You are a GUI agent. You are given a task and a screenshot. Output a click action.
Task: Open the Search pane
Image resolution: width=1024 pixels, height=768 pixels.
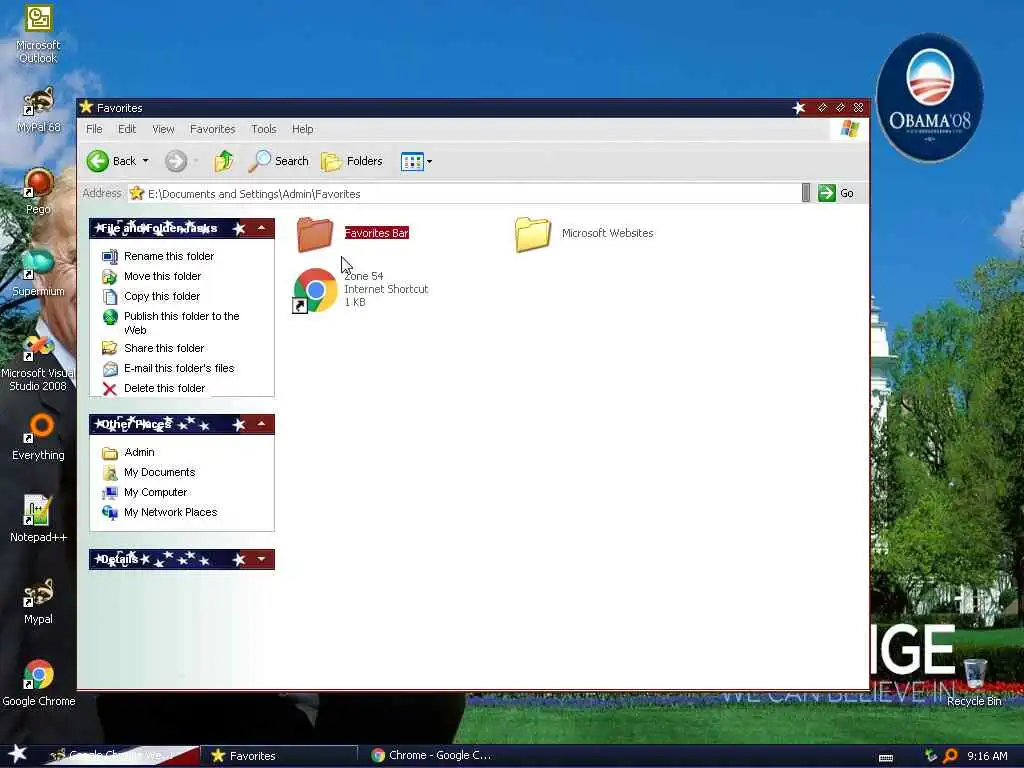(278, 161)
